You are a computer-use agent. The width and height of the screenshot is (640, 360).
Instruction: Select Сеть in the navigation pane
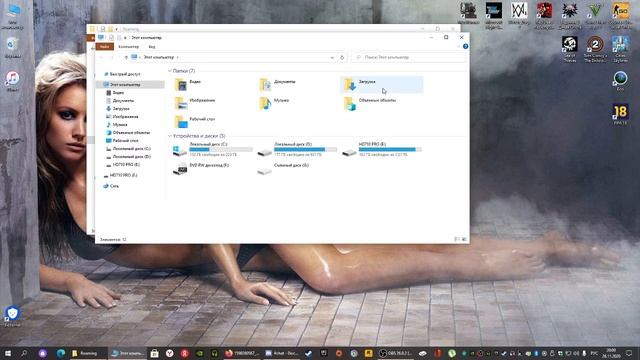115,186
